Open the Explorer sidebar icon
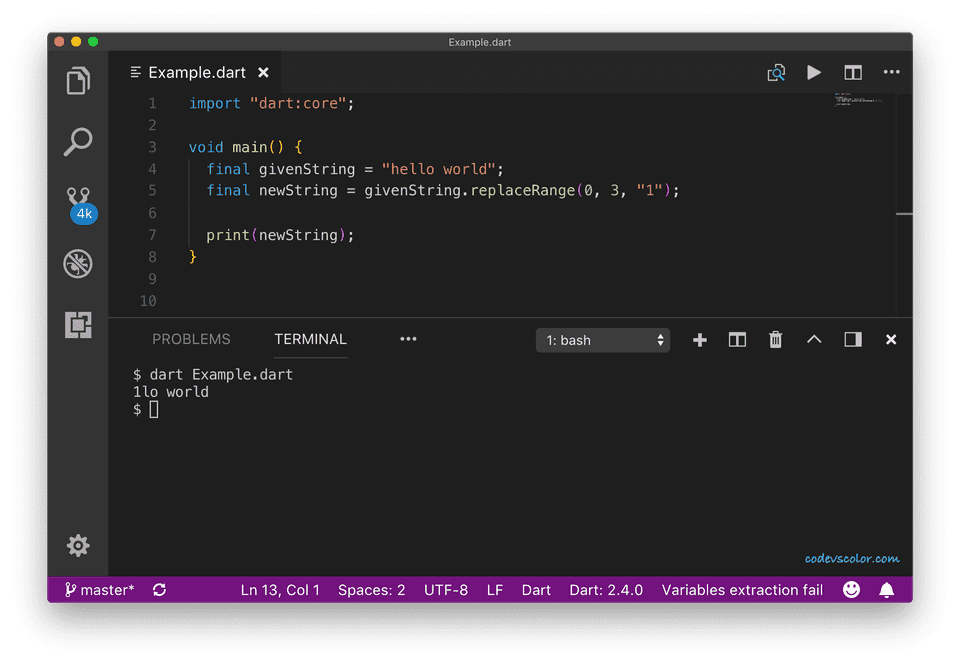 (x=78, y=81)
